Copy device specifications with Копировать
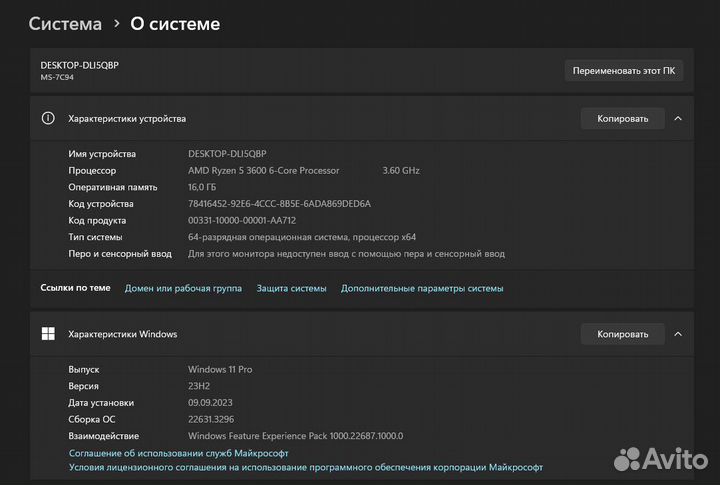 [622, 118]
